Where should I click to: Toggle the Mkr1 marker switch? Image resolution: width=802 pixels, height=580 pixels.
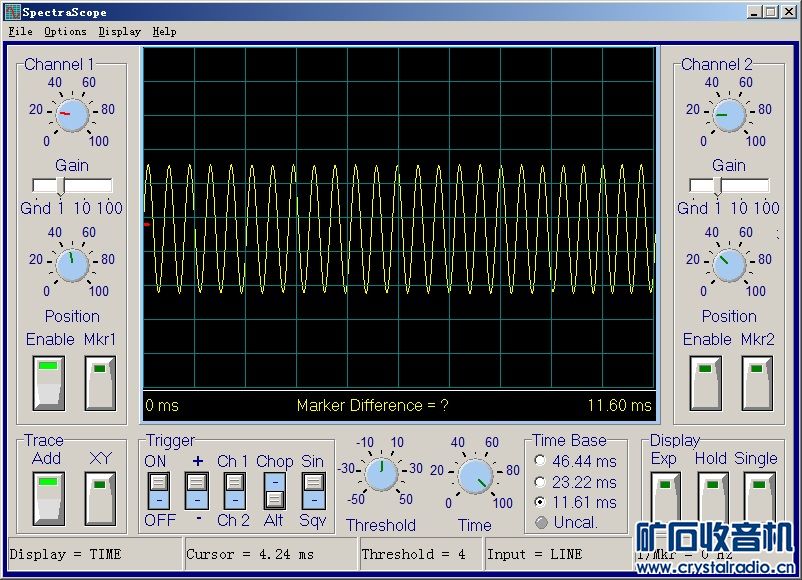(100, 382)
